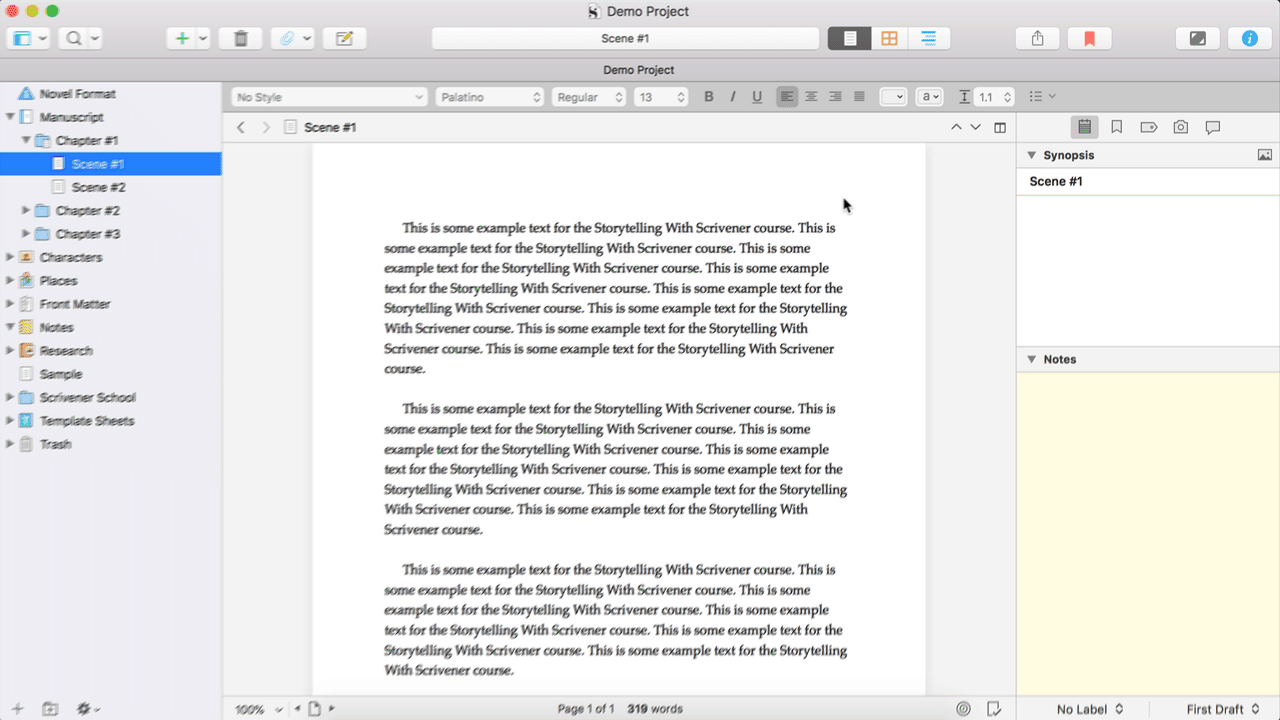Select Novel Format in binder
This screenshot has height=720, width=1280.
tap(77, 93)
